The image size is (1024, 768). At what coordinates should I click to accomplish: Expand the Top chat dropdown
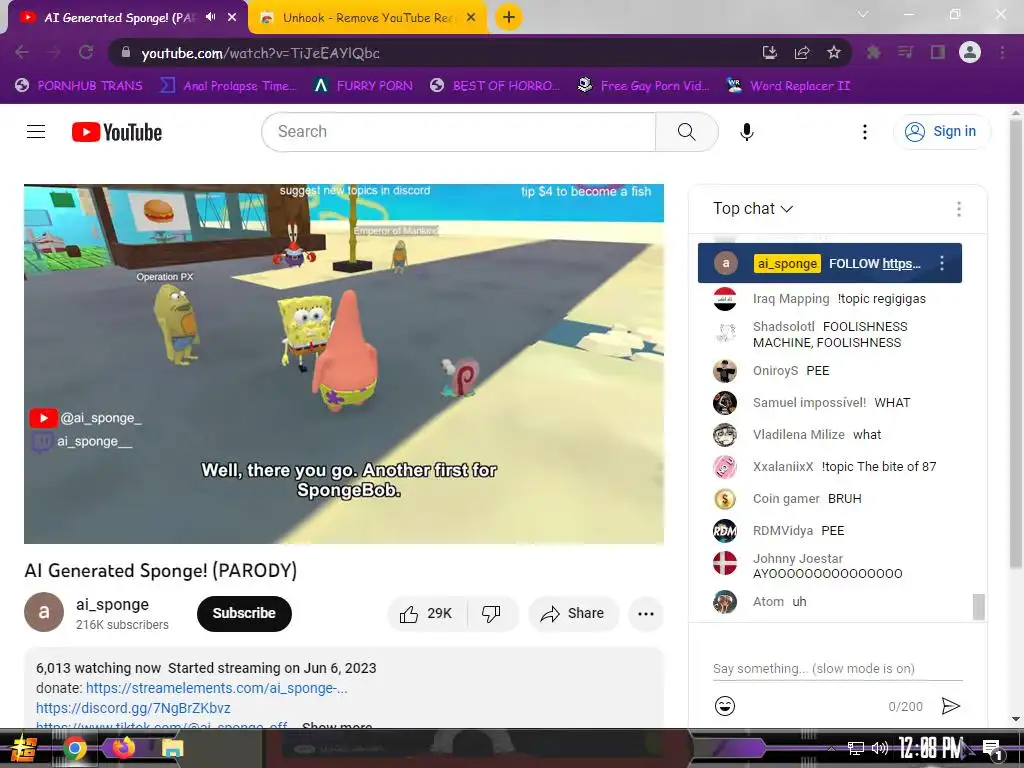pyautogui.click(x=752, y=209)
